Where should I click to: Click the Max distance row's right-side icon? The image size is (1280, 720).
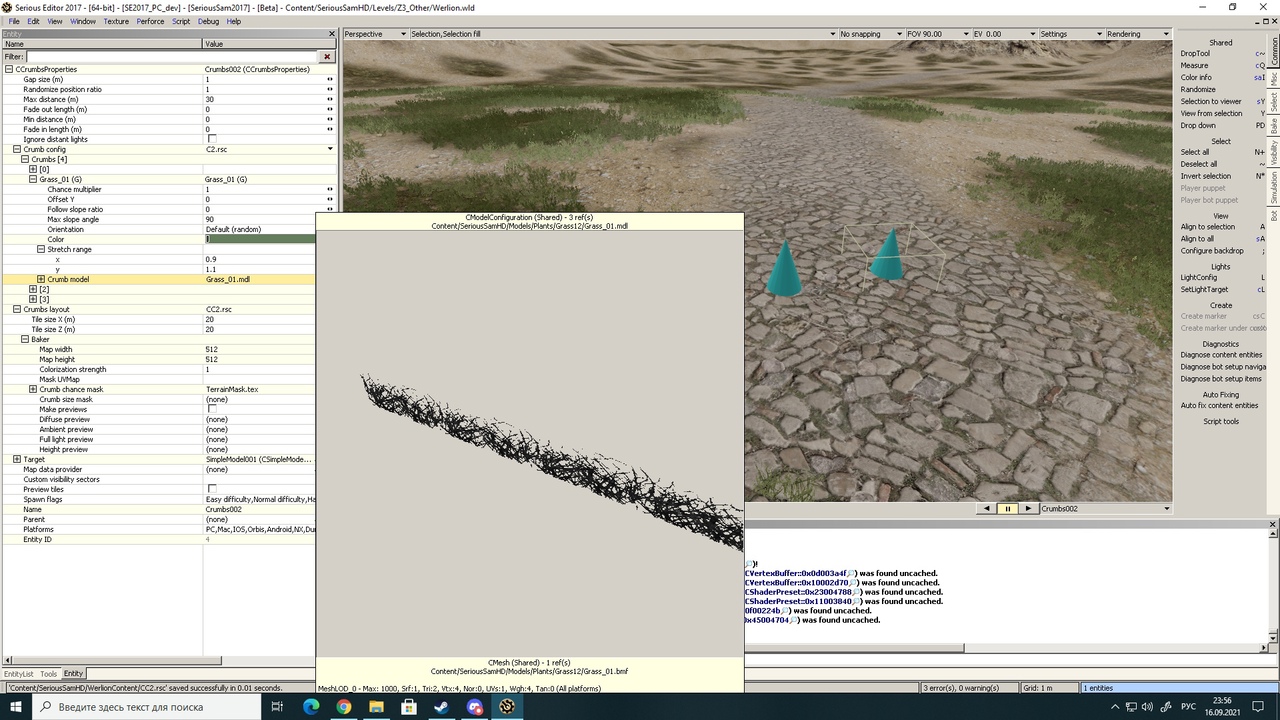(330, 99)
